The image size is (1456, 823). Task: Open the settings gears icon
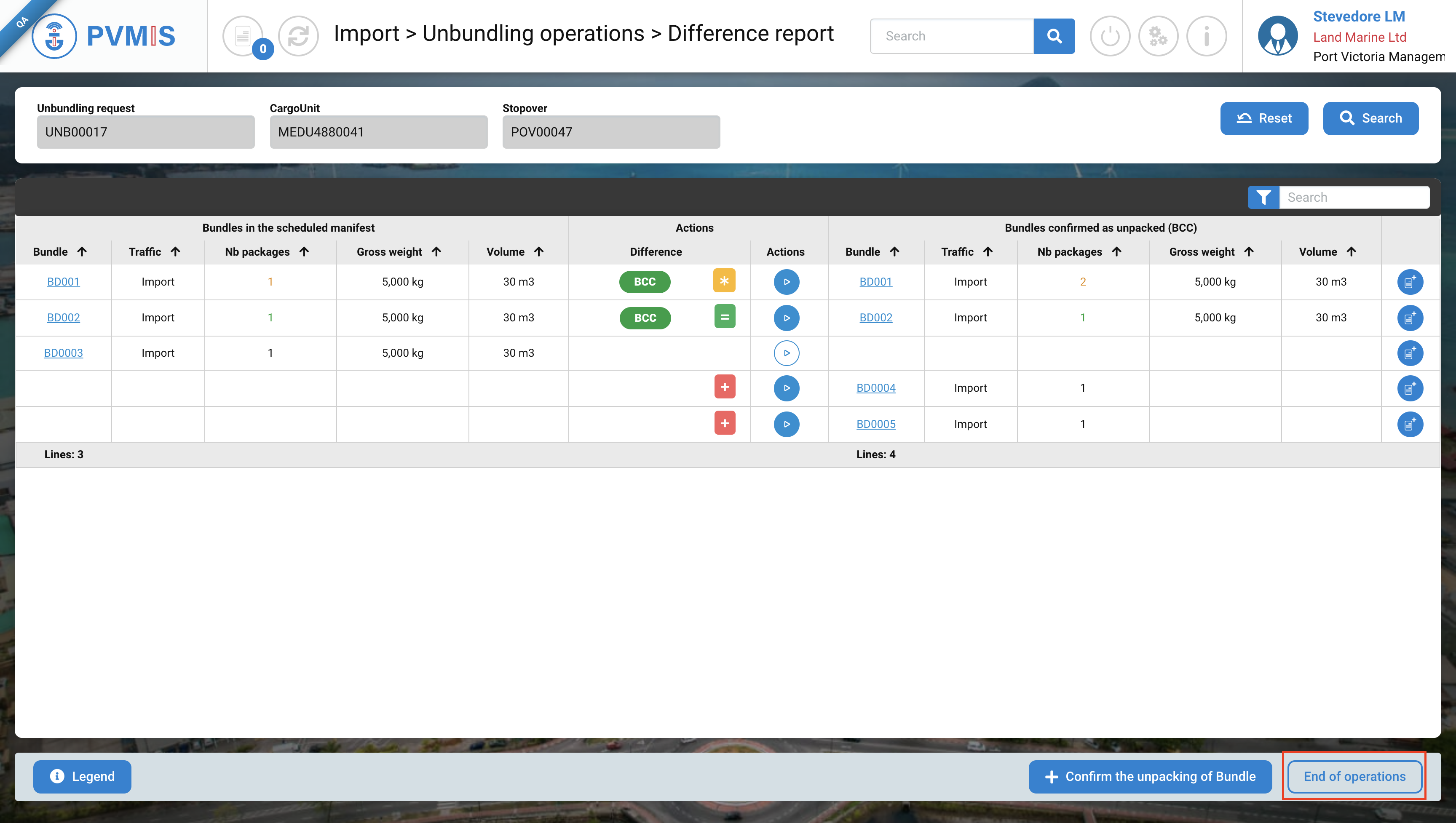point(1158,36)
